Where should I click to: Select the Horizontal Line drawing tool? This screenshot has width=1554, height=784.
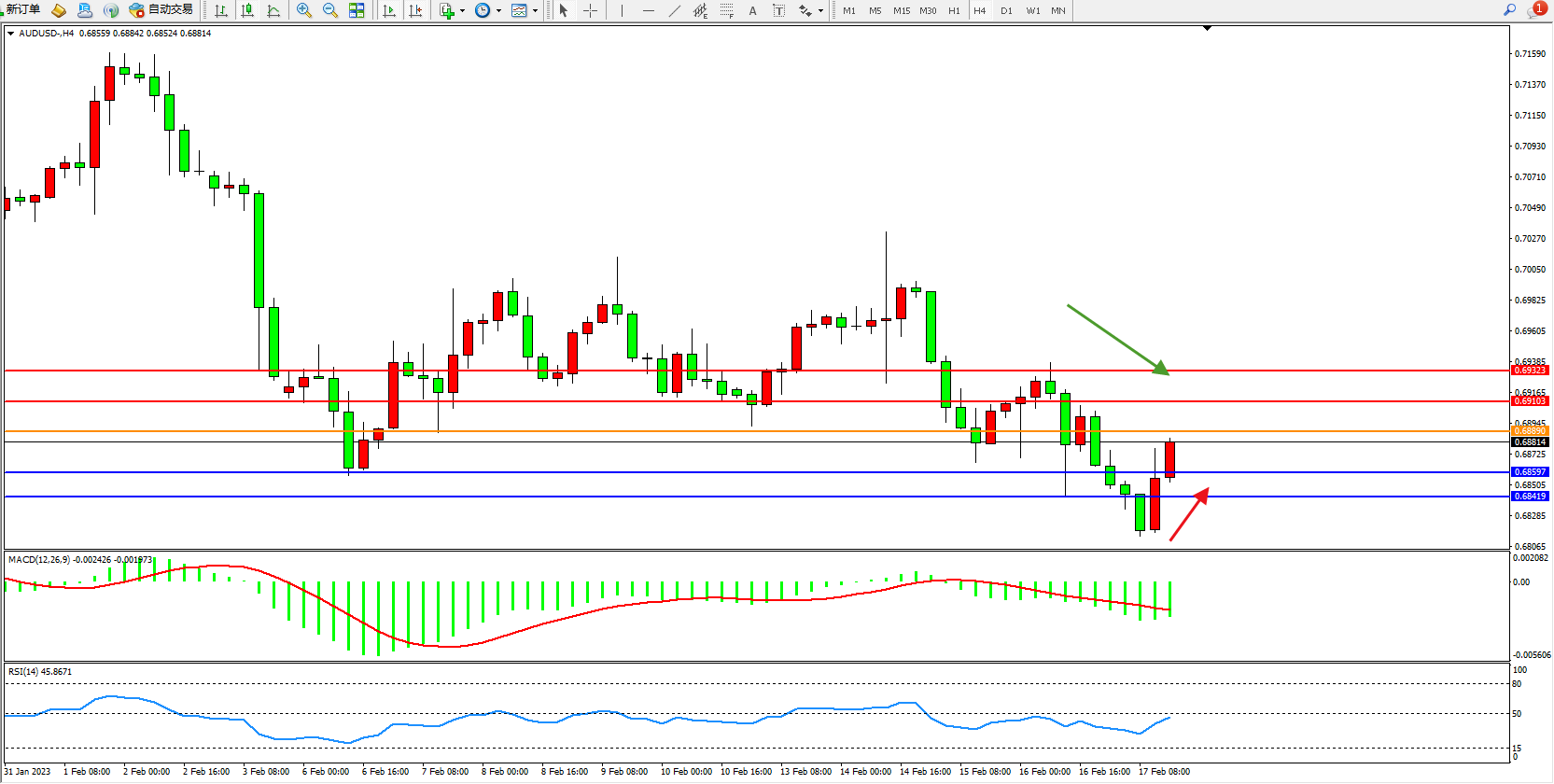649,10
